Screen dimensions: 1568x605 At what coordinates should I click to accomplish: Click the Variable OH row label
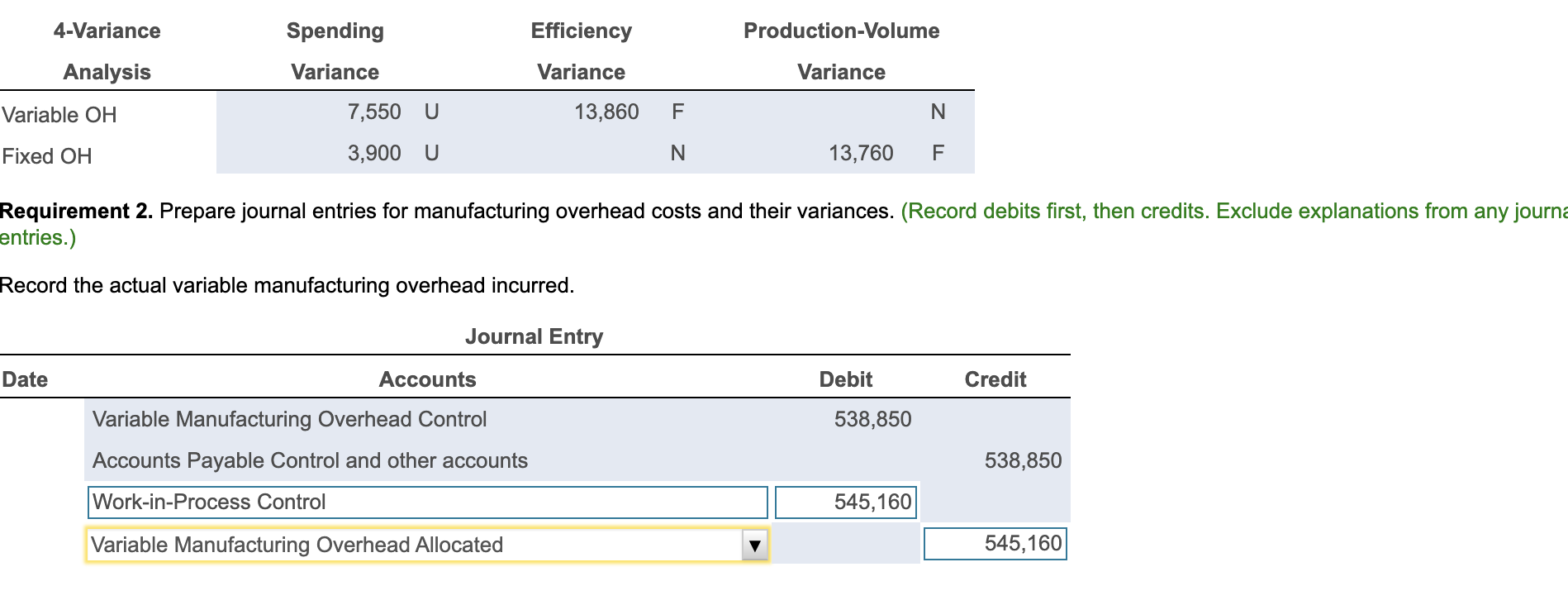tap(59, 115)
